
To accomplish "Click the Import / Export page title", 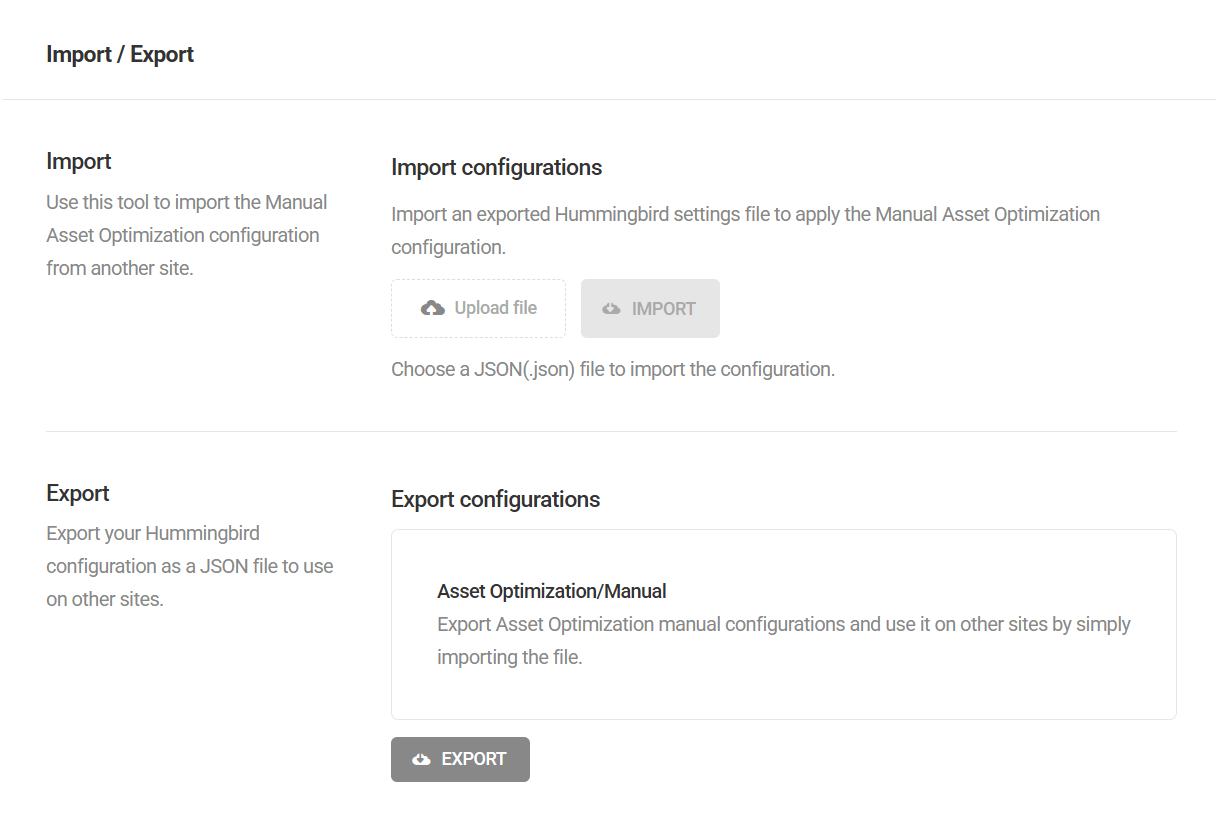I will click(120, 54).
